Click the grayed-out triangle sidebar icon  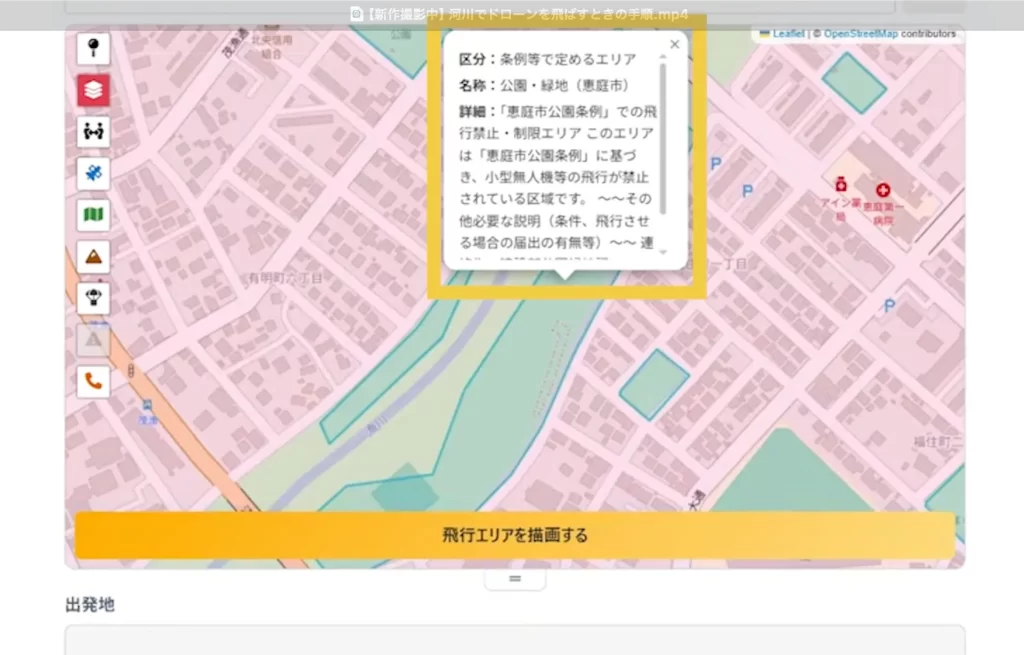pos(92,340)
